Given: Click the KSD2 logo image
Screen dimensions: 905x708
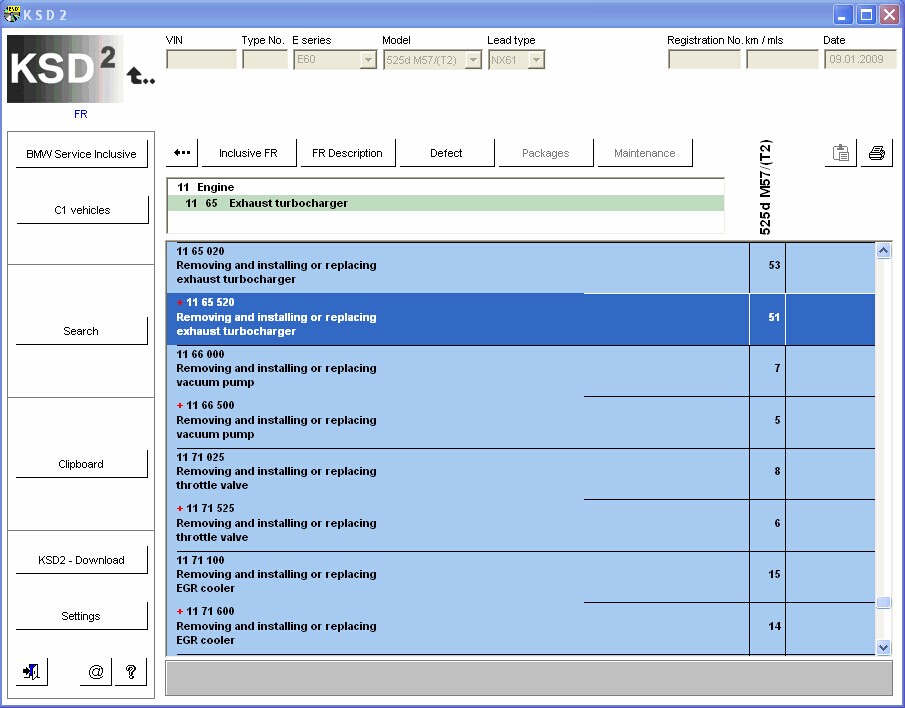Looking at the screenshot, I should click(65, 69).
